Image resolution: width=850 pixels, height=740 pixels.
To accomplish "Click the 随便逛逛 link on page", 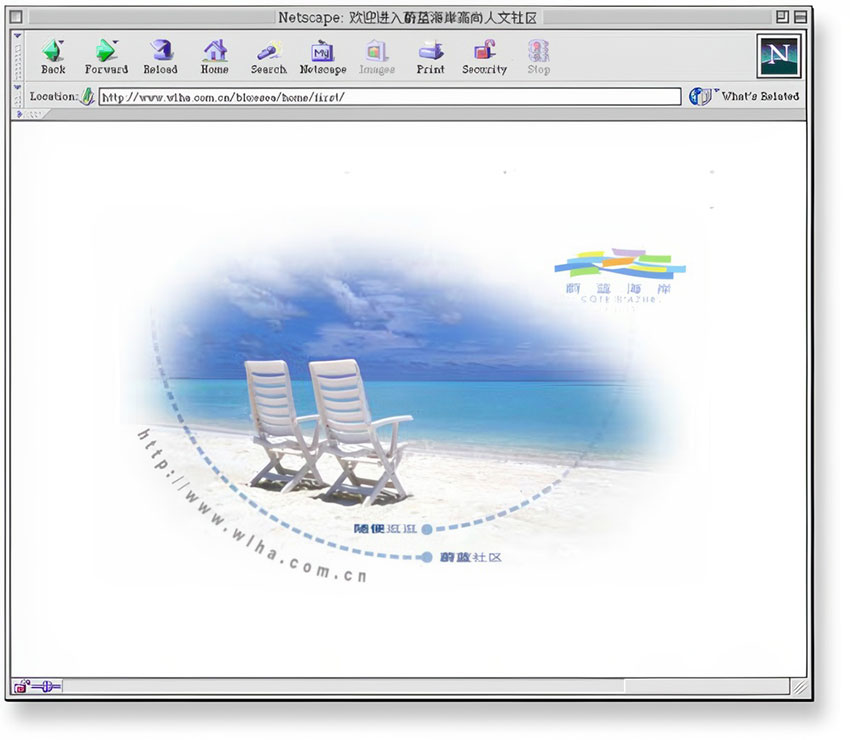I will (386, 528).
